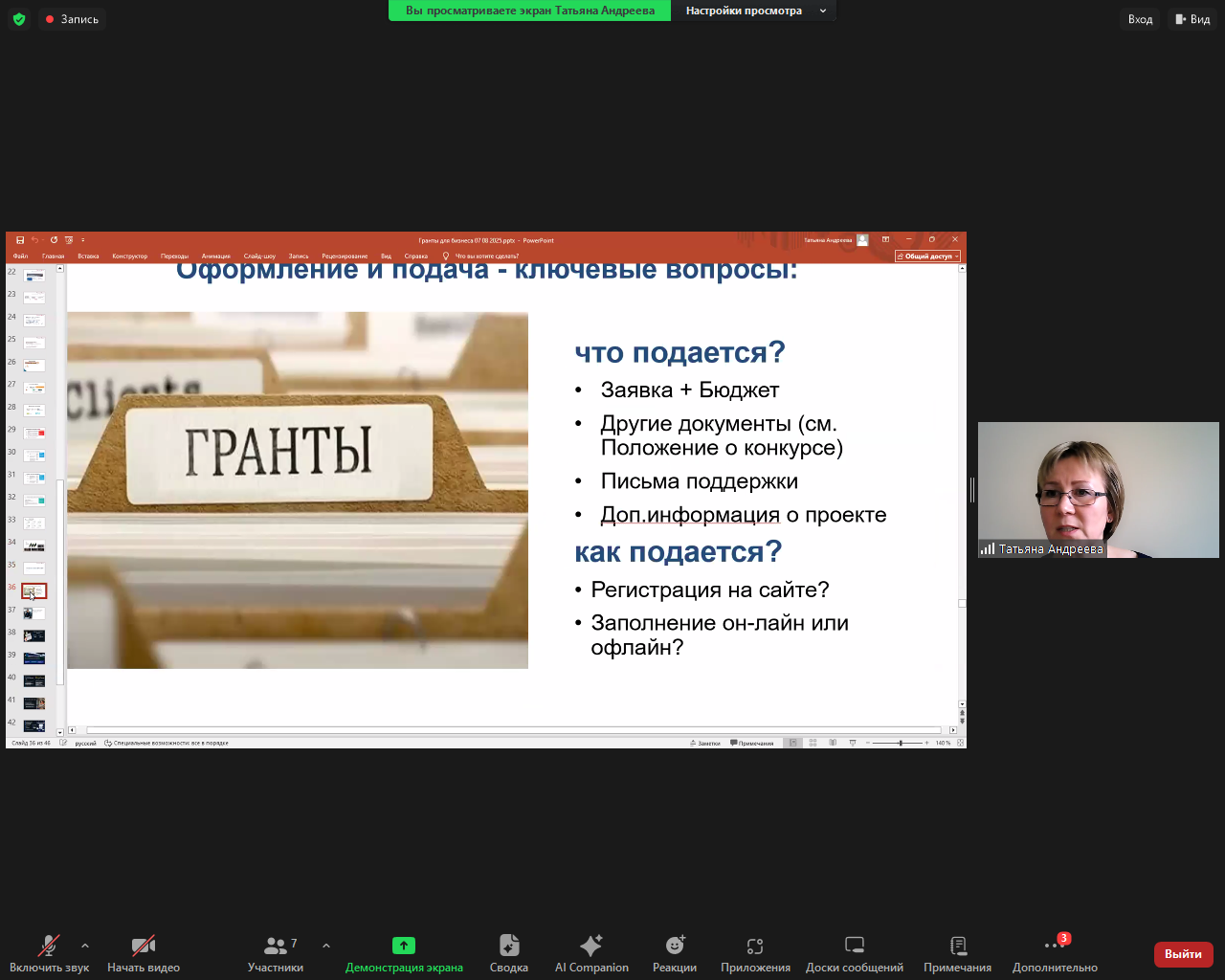Click the Вход button at the top
Screen dimensions: 1225x980
click(1140, 18)
